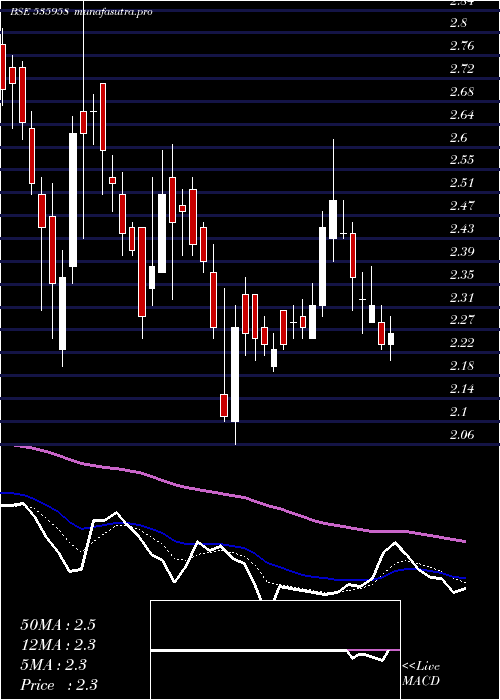Screen dimensions: 500x700
Task: Click the Price : 2.3 readout
Action: 59,684
